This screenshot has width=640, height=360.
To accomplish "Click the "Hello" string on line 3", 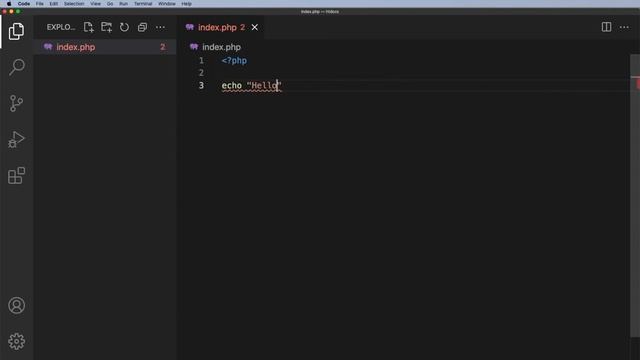I will (x=264, y=86).
